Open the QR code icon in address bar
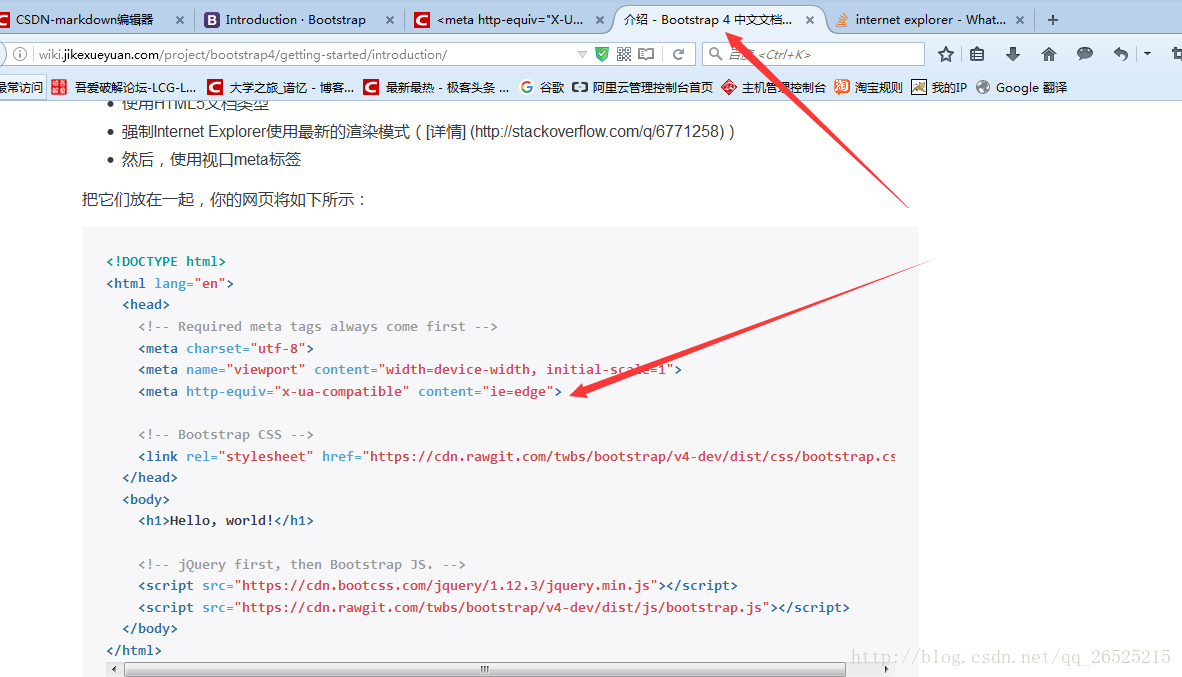The height and width of the screenshot is (677, 1182). 623,54
